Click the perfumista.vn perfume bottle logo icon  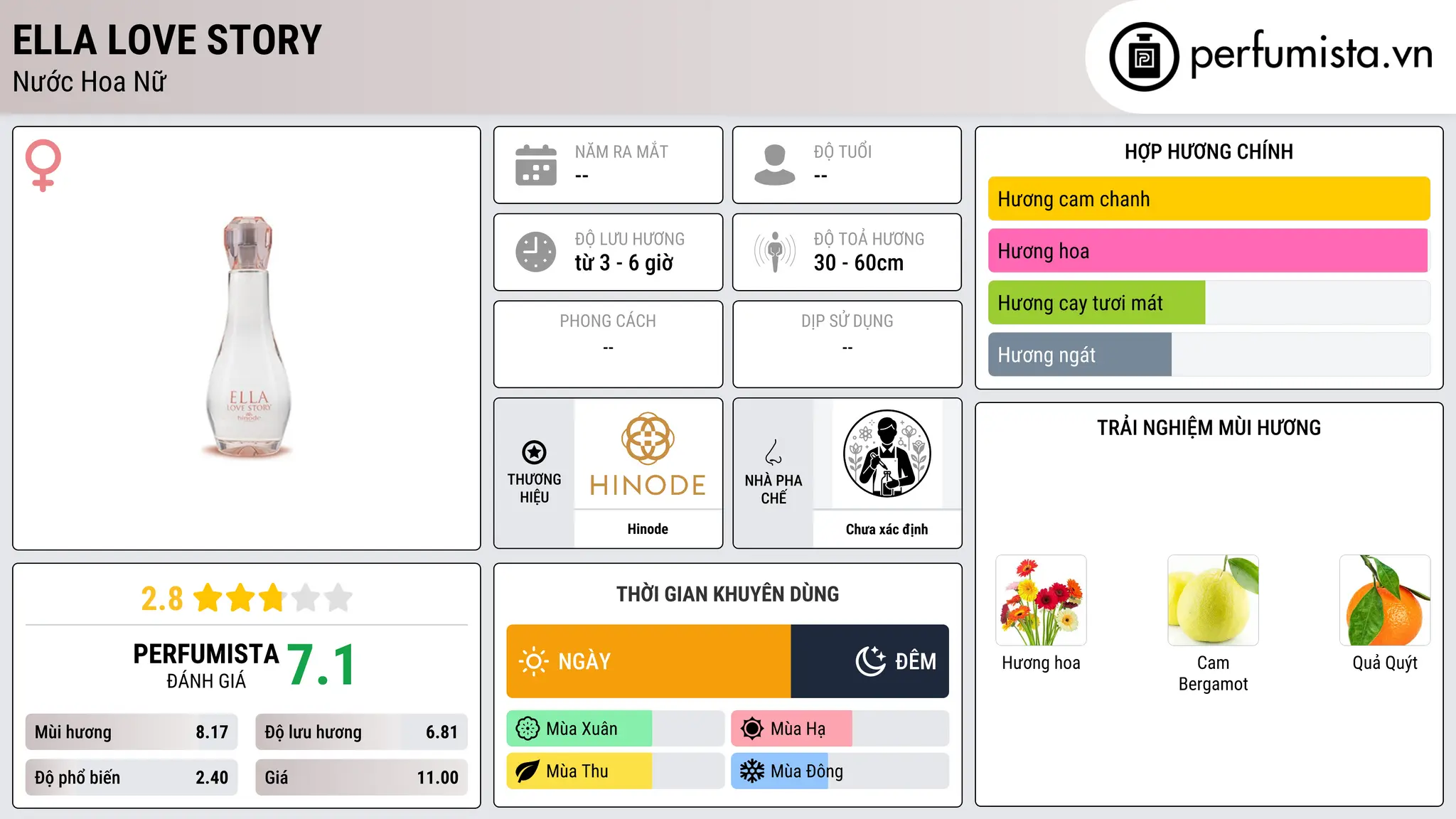[x=1144, y=57]
